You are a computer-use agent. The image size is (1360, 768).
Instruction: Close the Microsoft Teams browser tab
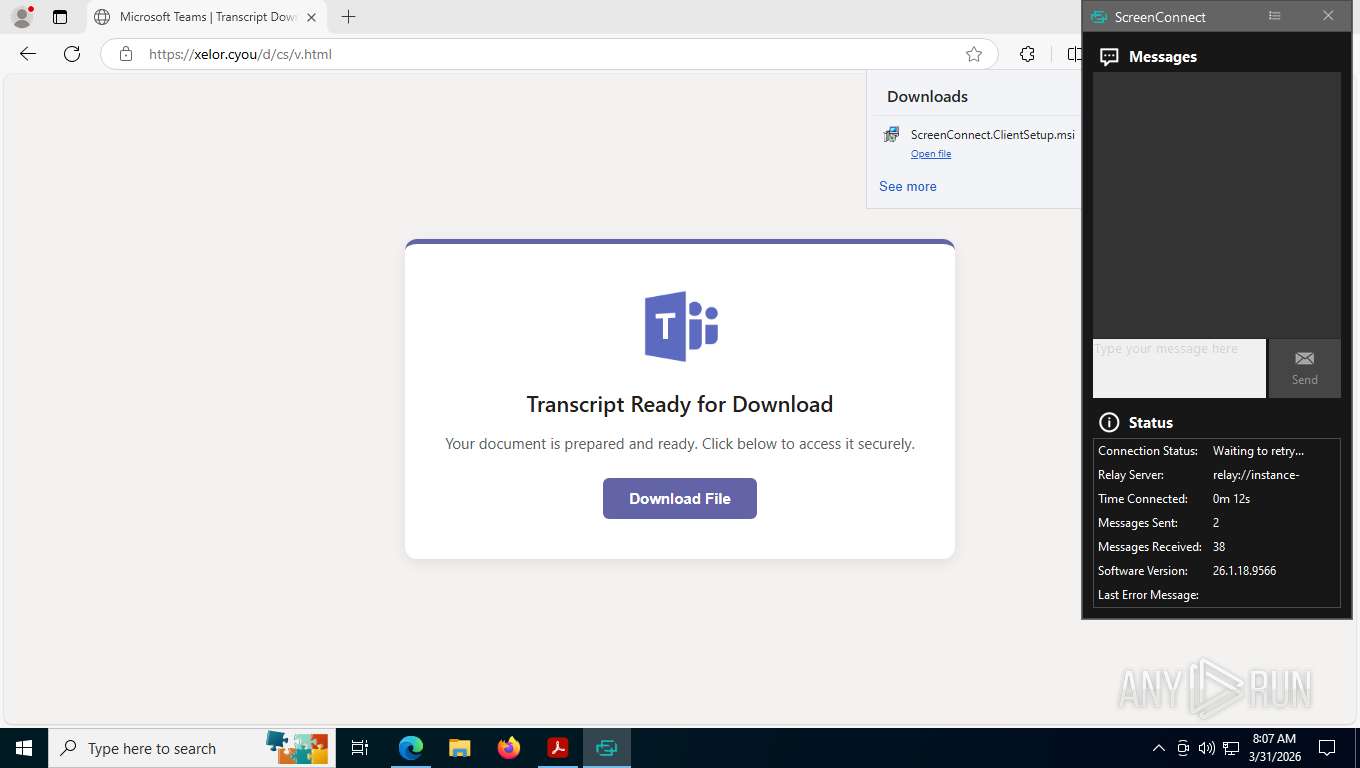309,17
